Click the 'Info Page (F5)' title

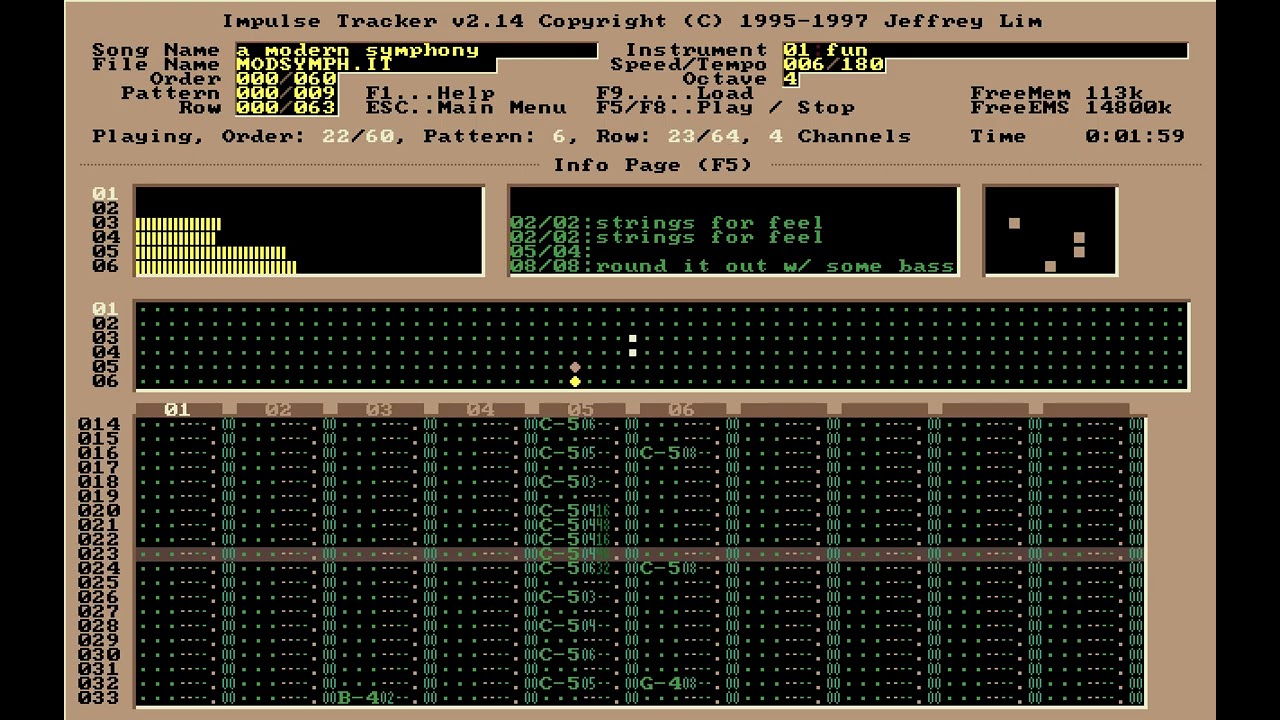[x=653, y=165]
